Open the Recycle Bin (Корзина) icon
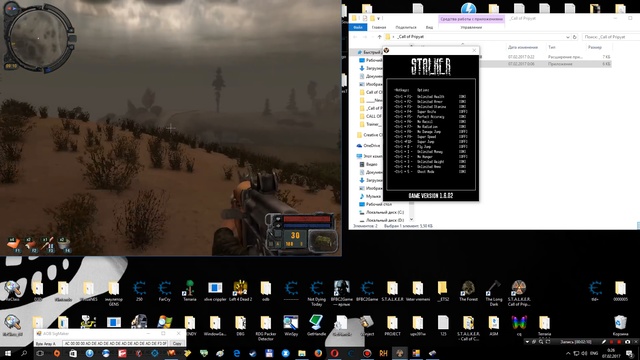The image size is (640, 360). [620, 325]
